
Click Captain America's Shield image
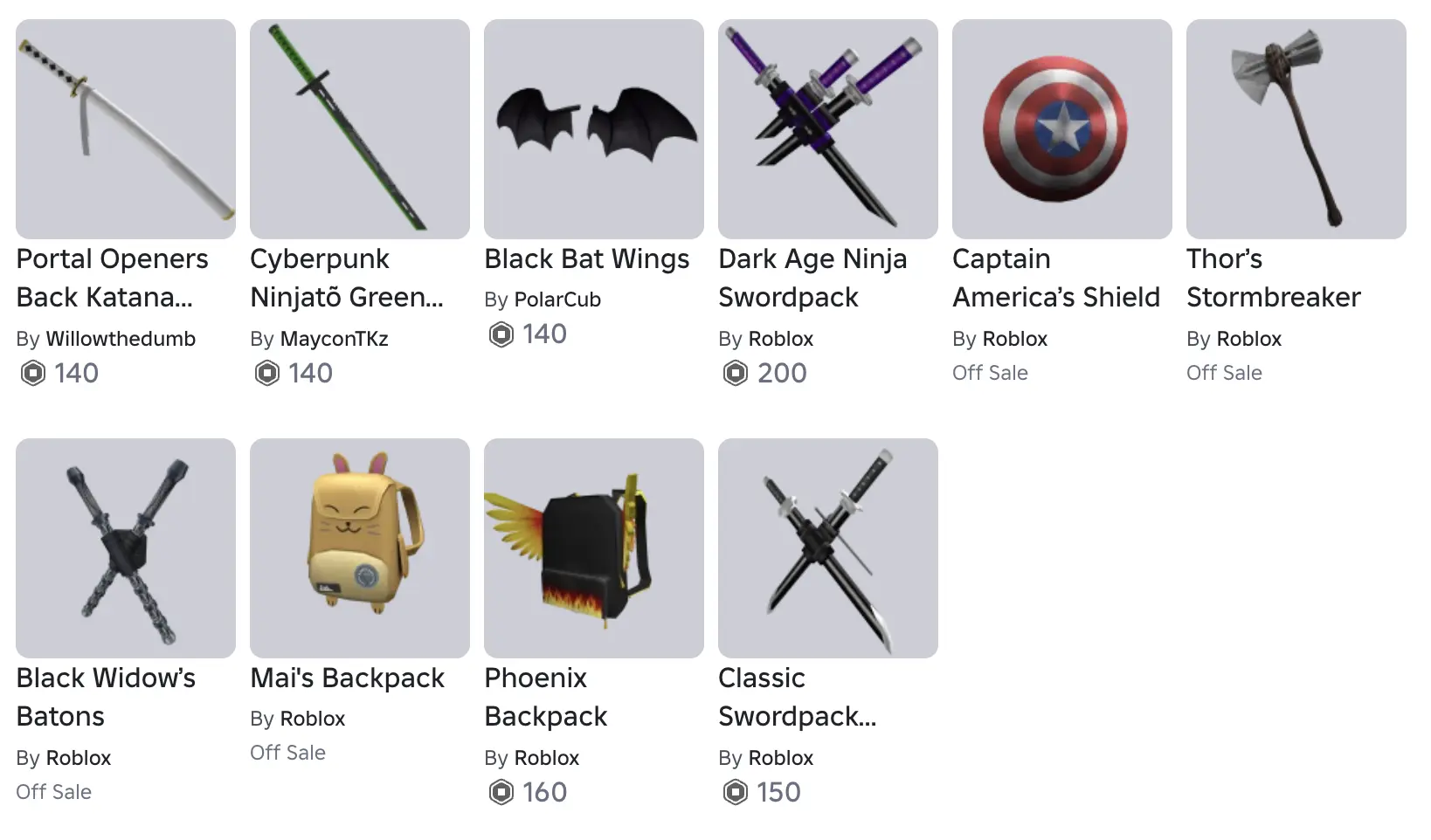pyautogui.click(x=1062, y=129)
